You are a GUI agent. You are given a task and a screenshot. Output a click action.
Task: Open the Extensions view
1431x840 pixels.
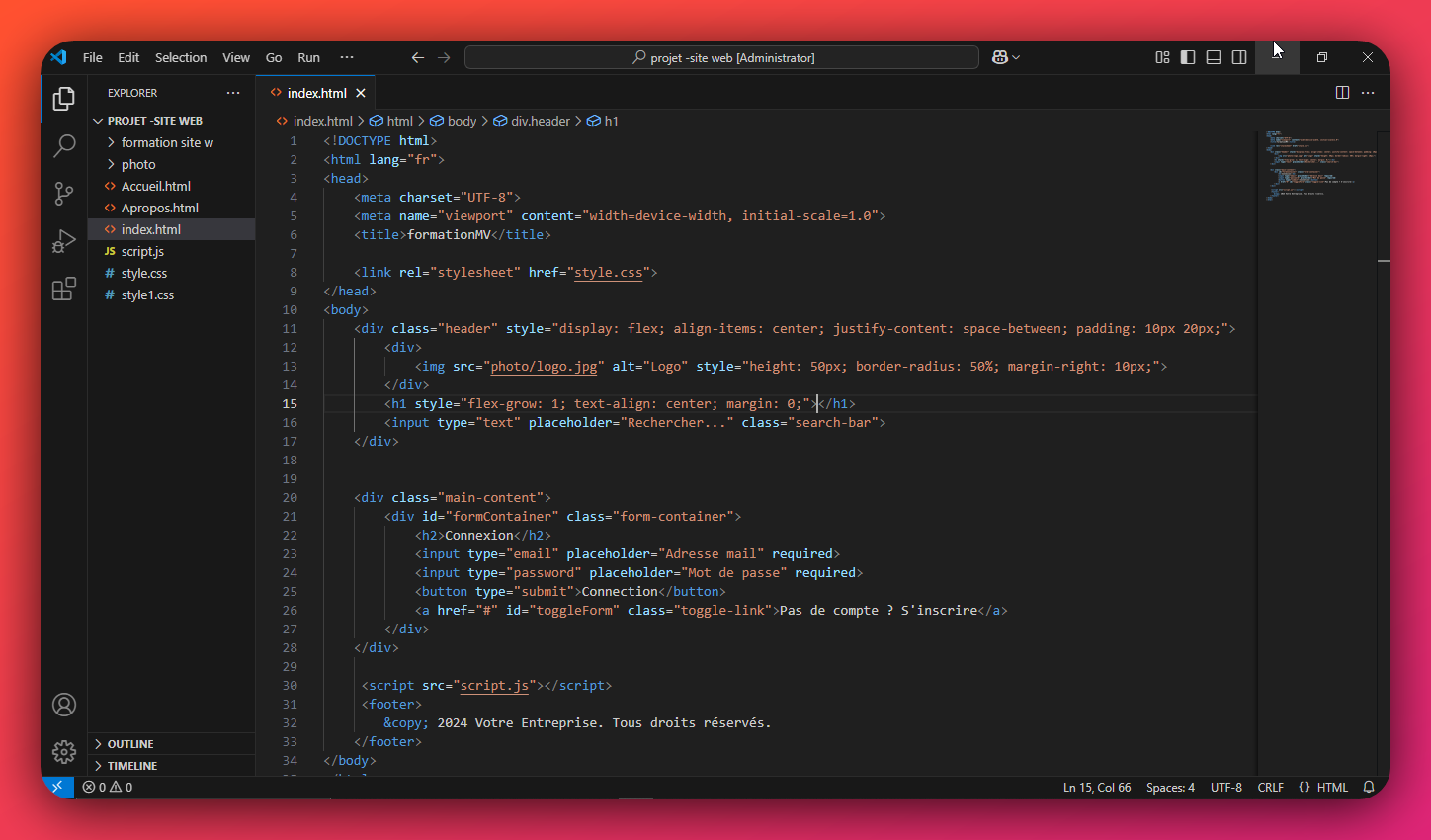pos(64,289)
